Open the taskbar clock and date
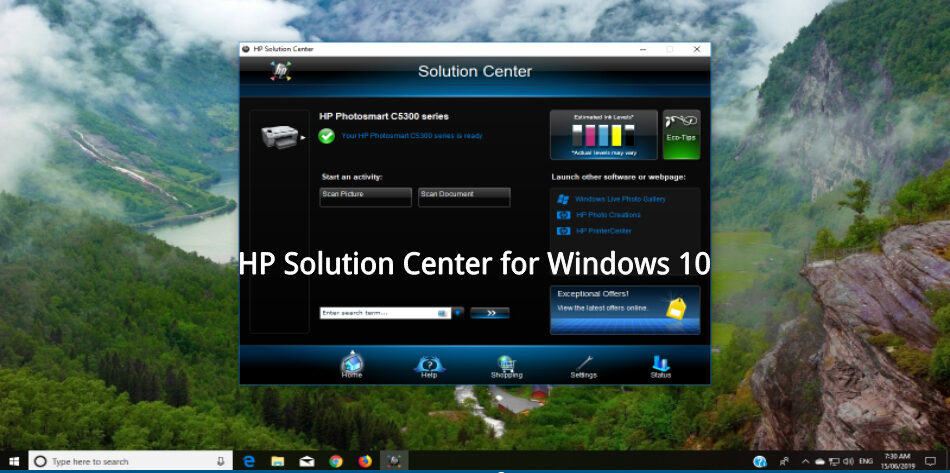Image resolution: width=950 pixels, height=473 pixels. pos(897,461)
